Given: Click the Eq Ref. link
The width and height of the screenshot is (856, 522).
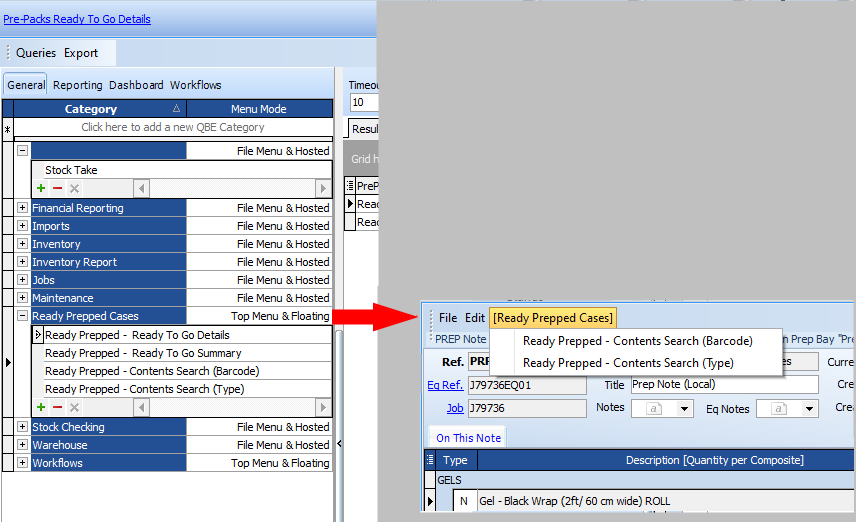Looking at the screenshot, I should click(x=445, y=385).
